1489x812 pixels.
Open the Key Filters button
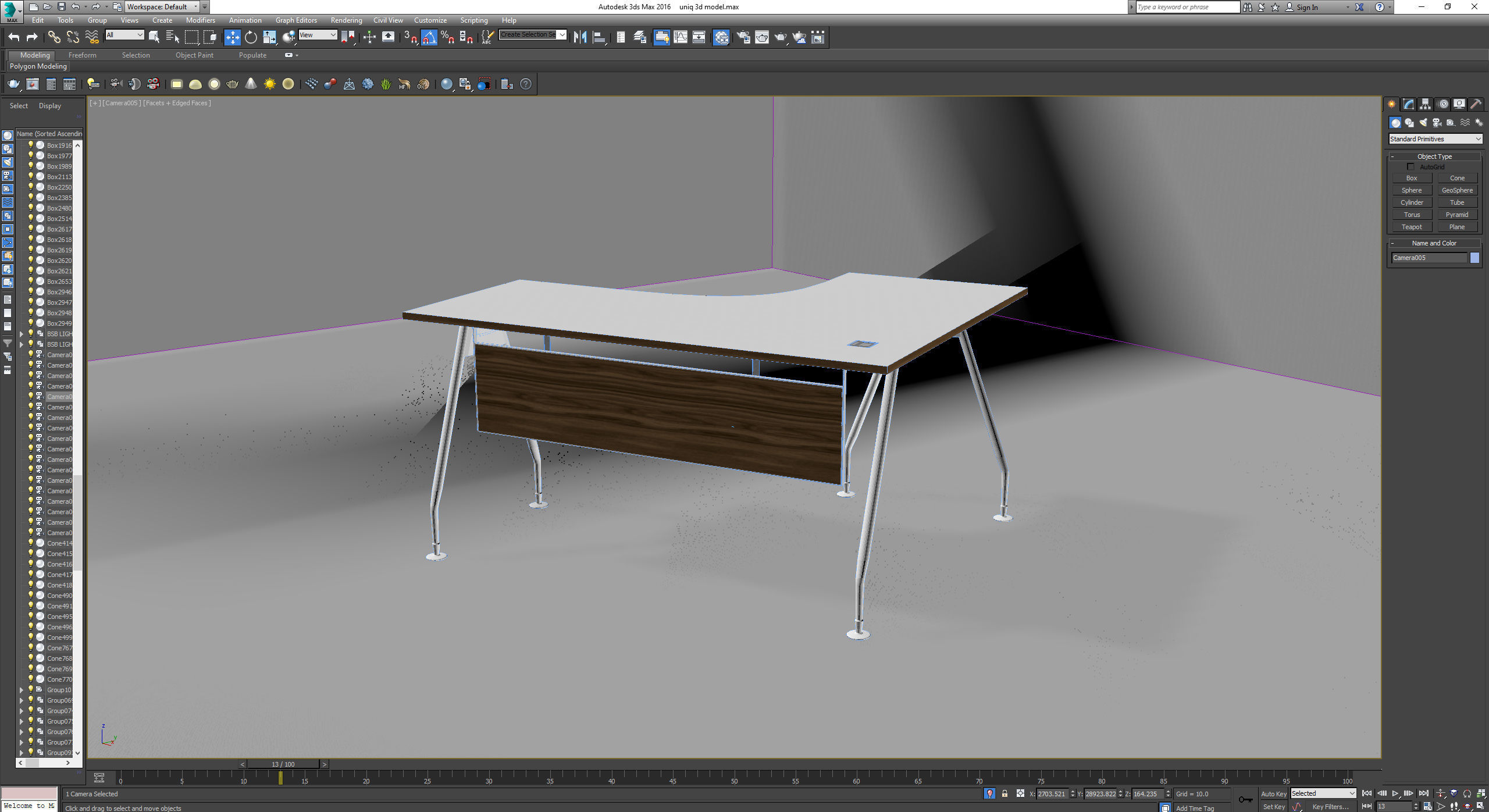tap(1331, 807)
